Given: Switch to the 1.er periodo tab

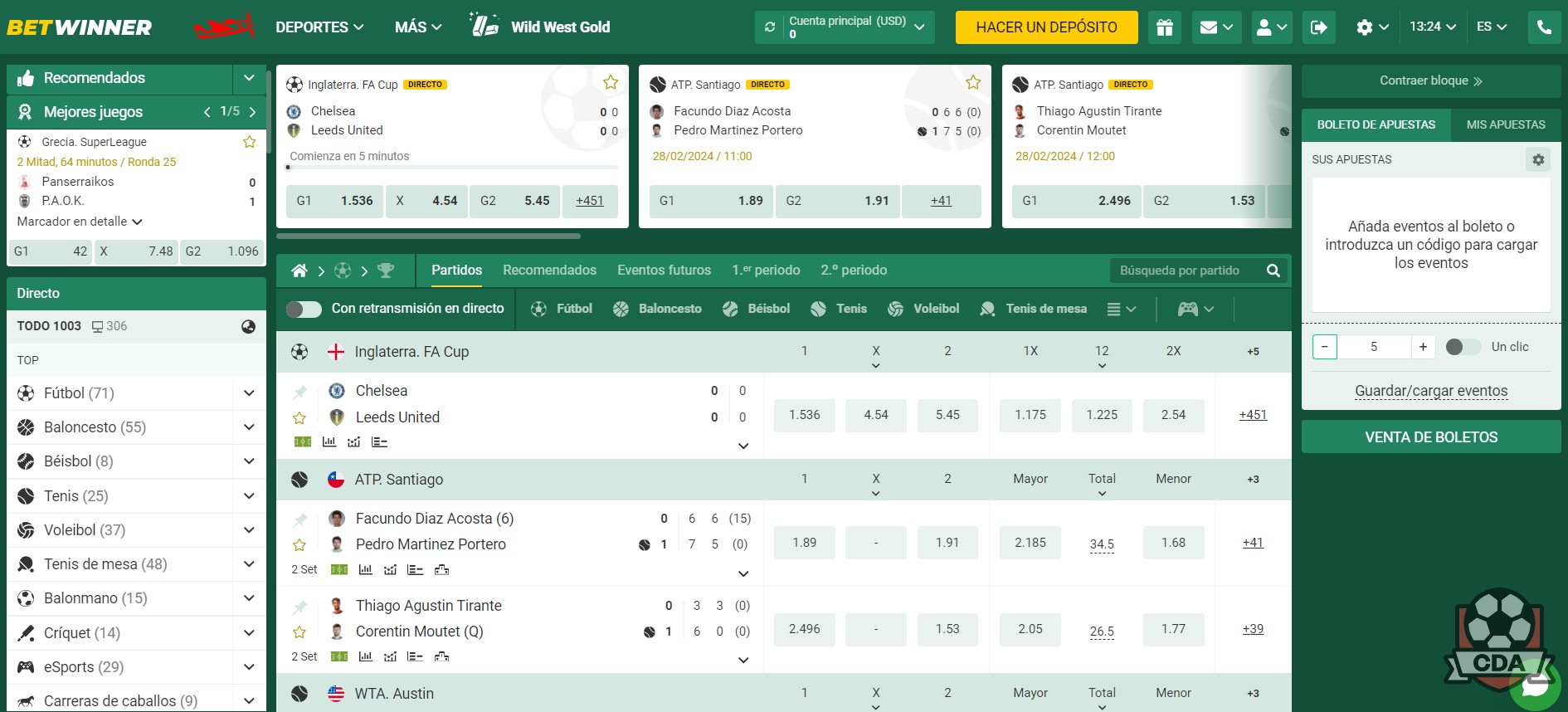Looking at the screenshot, I should pos(766,271).
